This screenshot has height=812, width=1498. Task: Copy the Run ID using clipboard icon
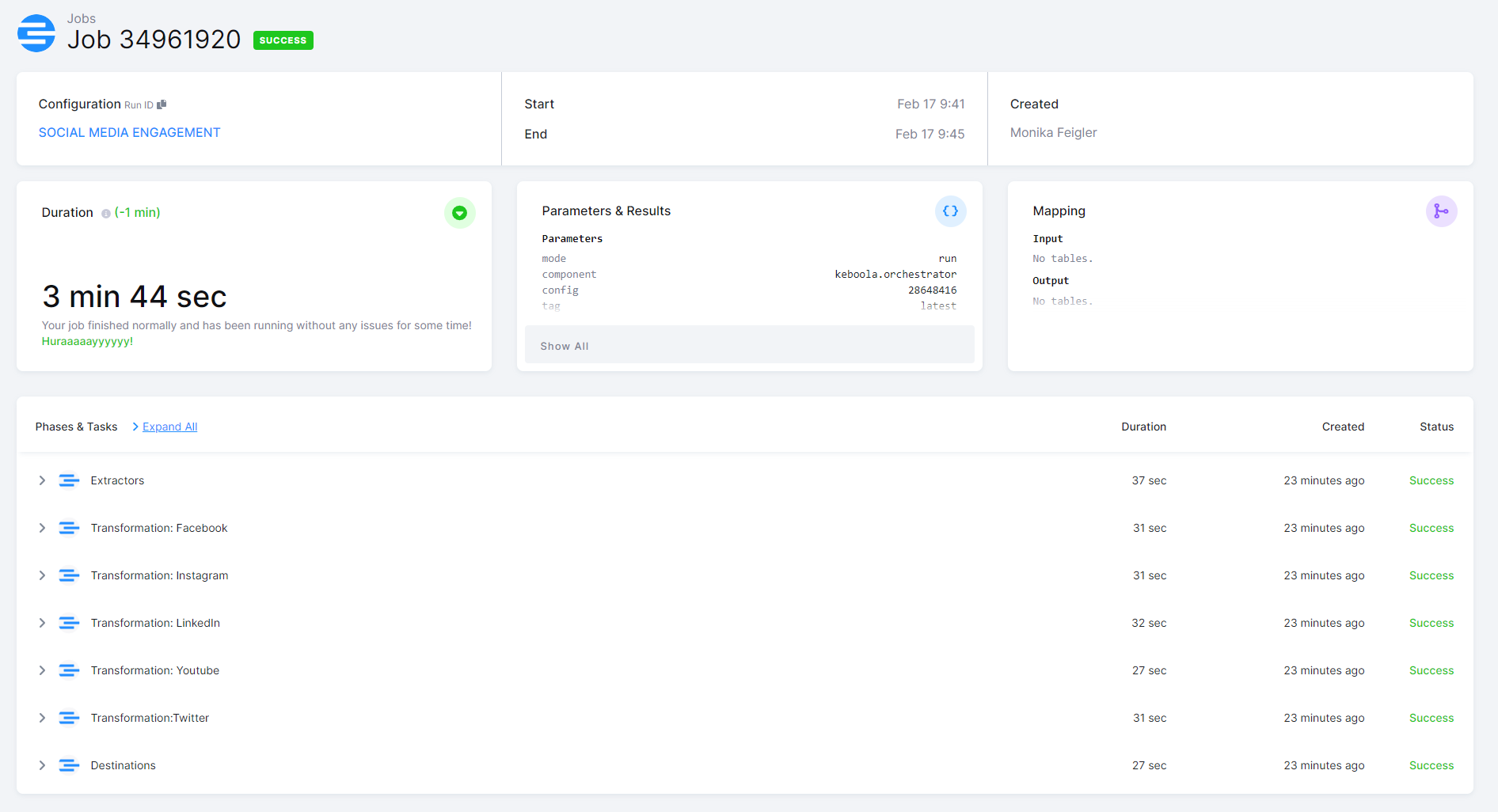[162, 104]
